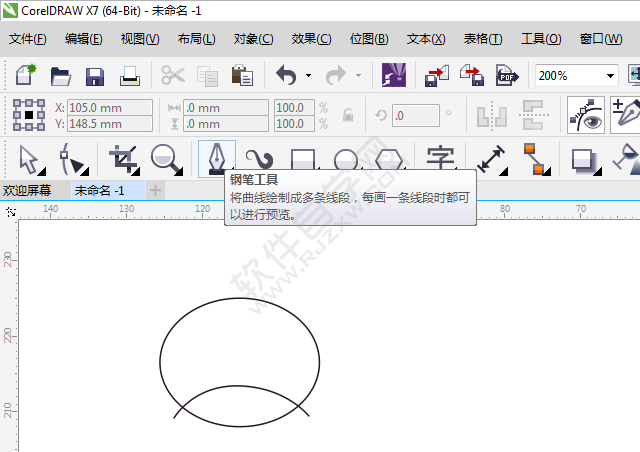Open the 对象(C) menu
This screenshot has height=452, width=640.
(x=253, y=39)
